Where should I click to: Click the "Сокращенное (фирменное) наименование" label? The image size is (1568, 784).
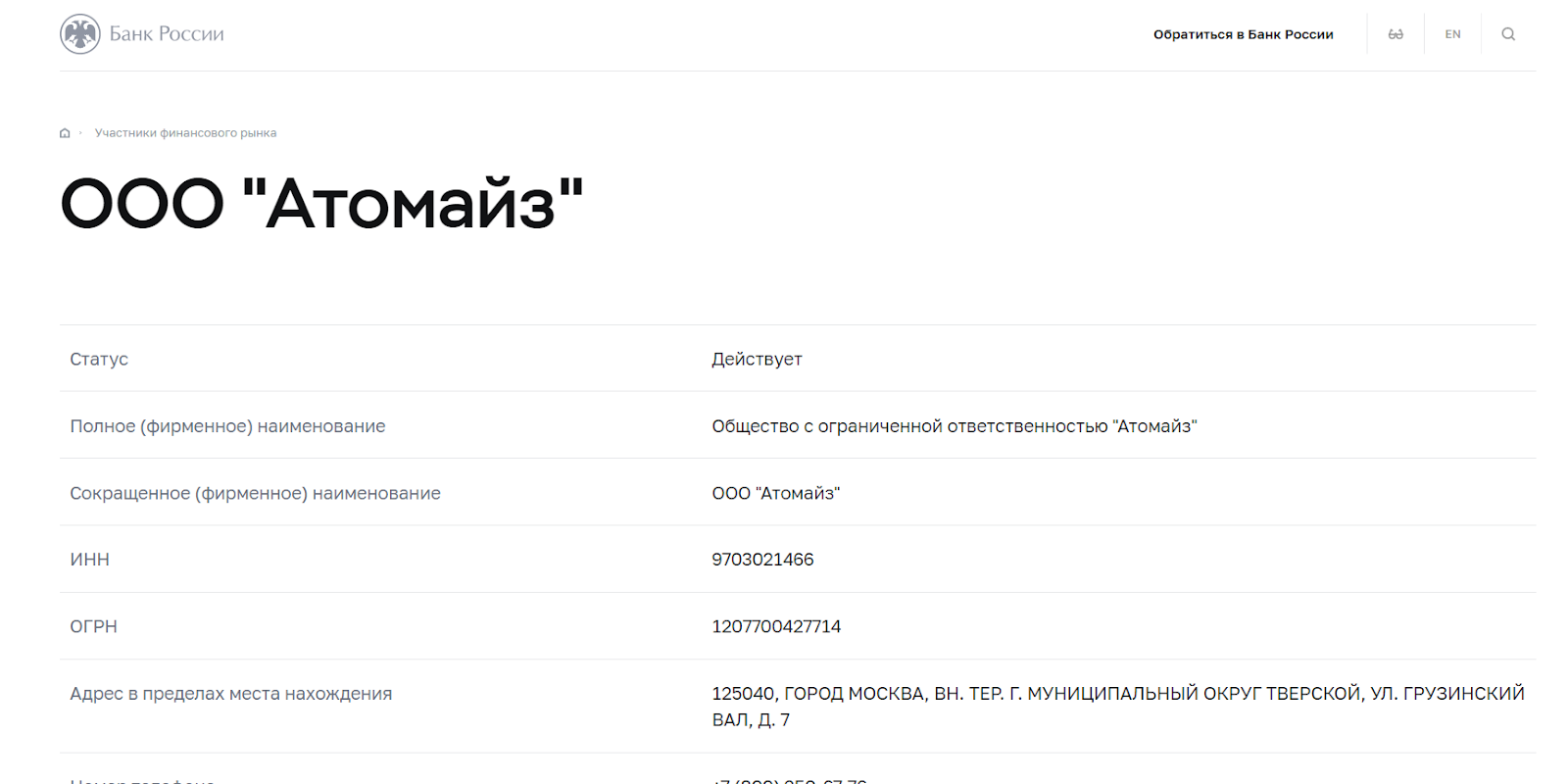255,493
